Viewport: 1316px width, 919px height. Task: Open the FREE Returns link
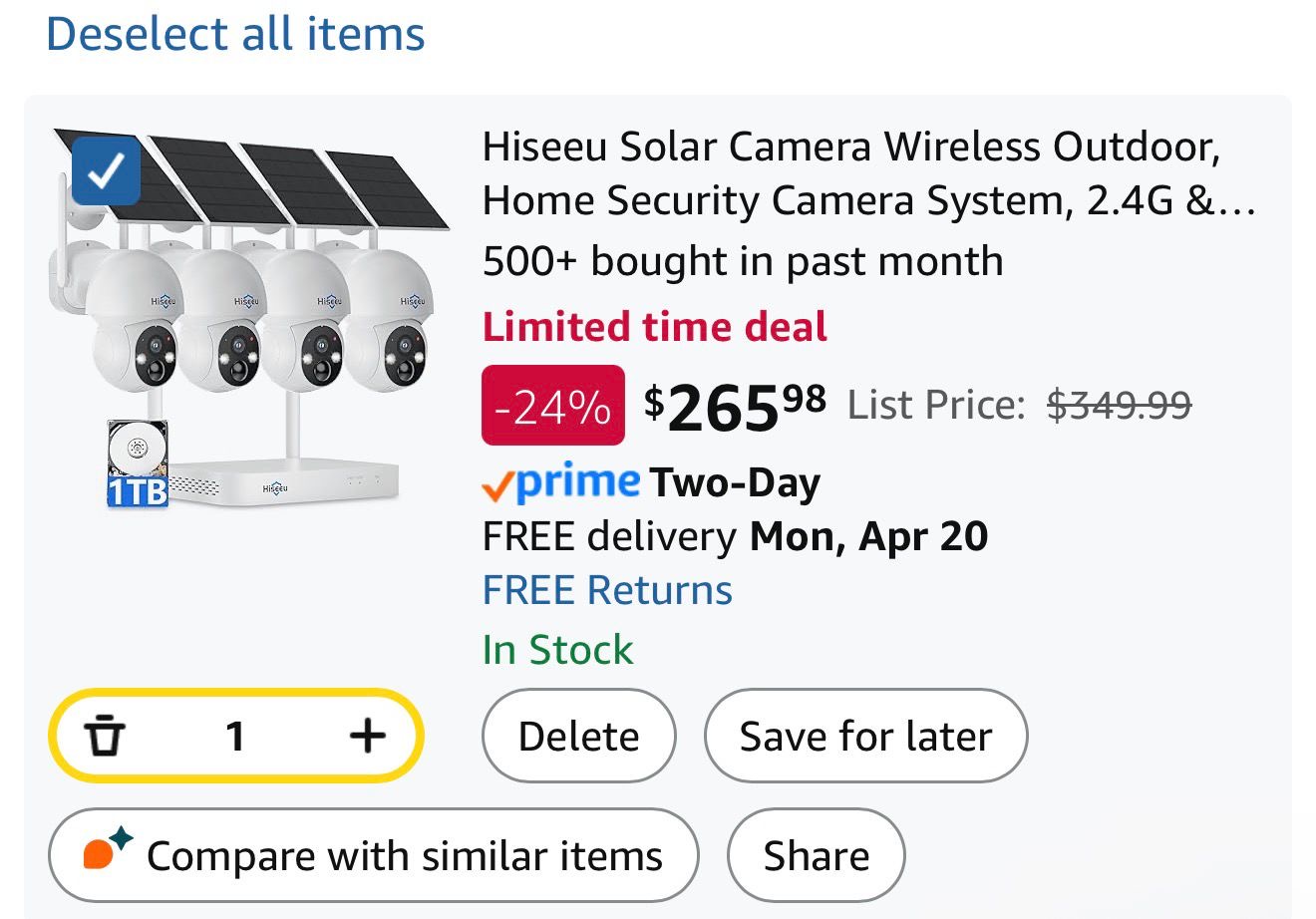coord(607,590)
